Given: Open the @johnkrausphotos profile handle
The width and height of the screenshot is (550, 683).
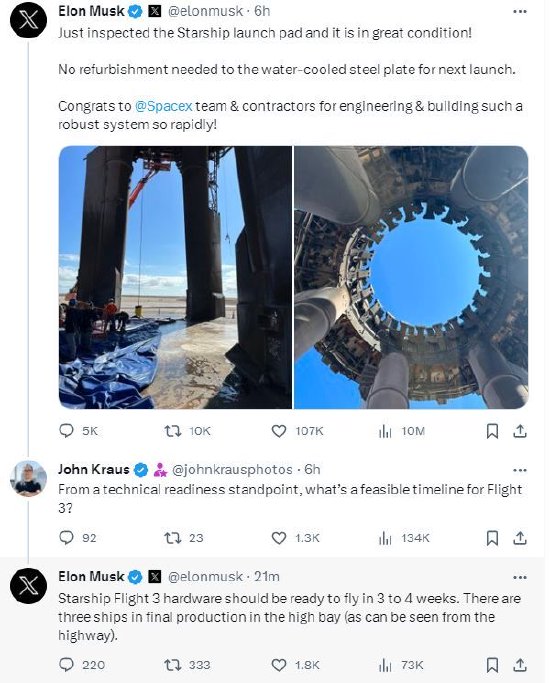Looking at the screenshot, I should pos(233,470).
